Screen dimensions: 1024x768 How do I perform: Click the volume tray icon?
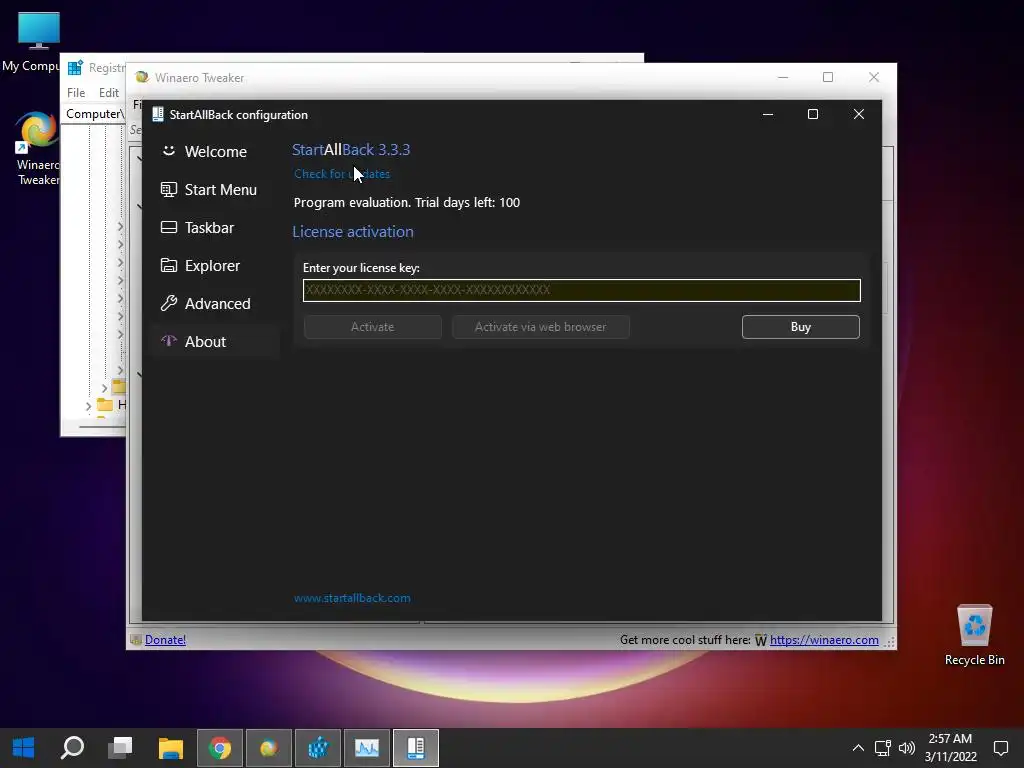pyautogui.click(x=906, y=748)
